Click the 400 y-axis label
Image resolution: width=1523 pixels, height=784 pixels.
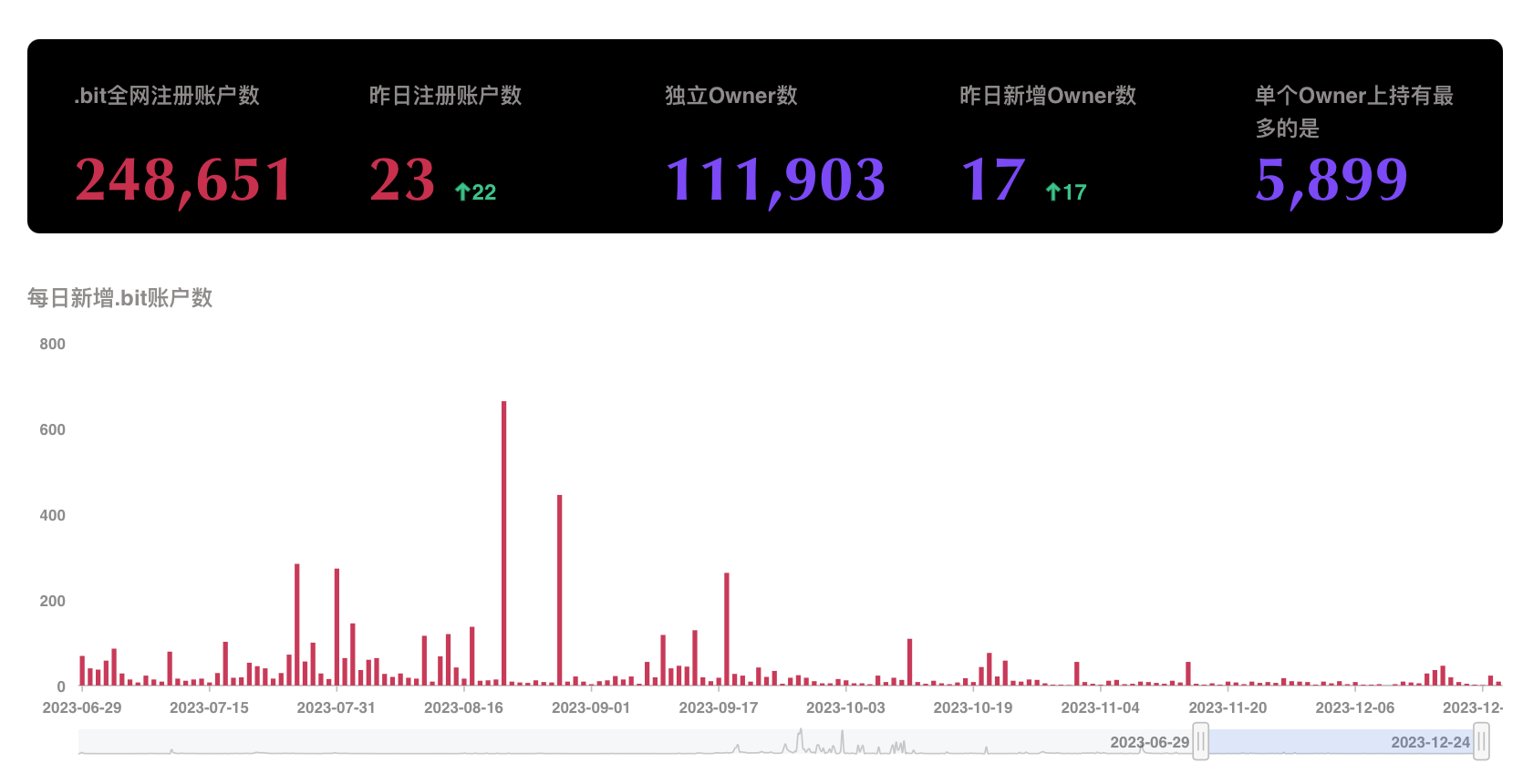pyautogui.click(x=52, y=515)
